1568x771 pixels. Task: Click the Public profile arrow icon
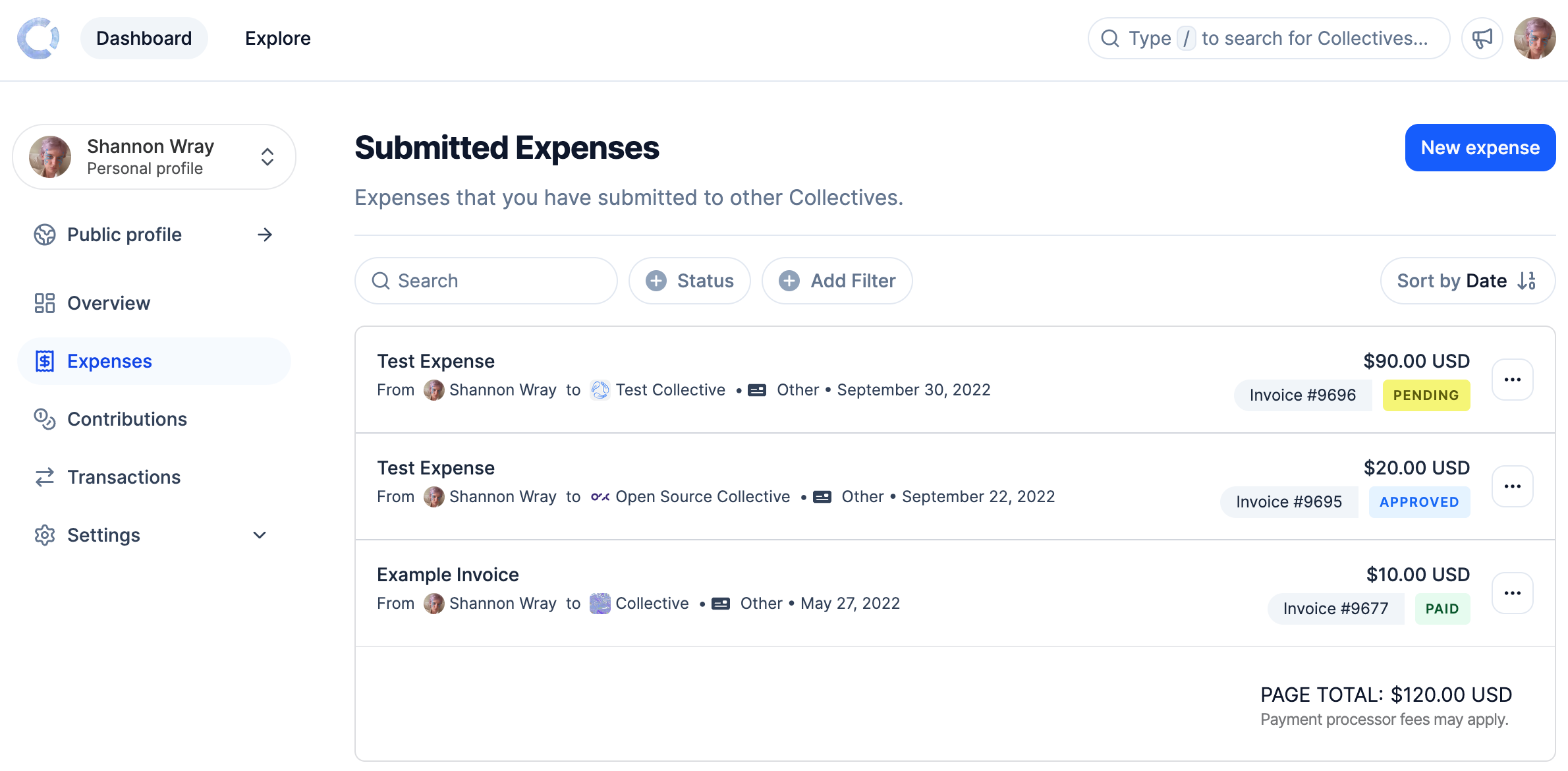pyautogui.click(x=265, y=235)
